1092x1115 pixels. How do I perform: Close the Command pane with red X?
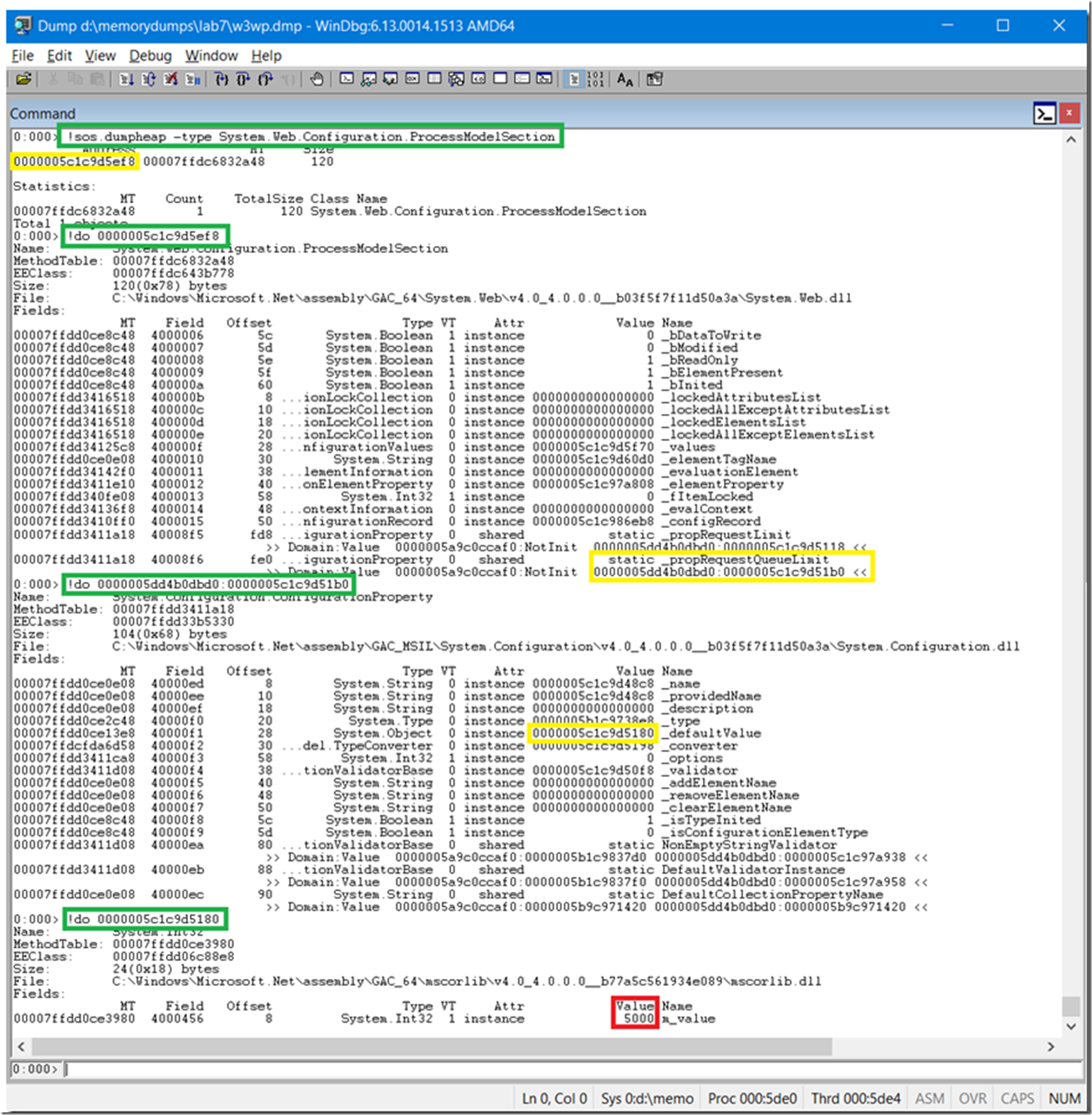[x=1069, y=113]
